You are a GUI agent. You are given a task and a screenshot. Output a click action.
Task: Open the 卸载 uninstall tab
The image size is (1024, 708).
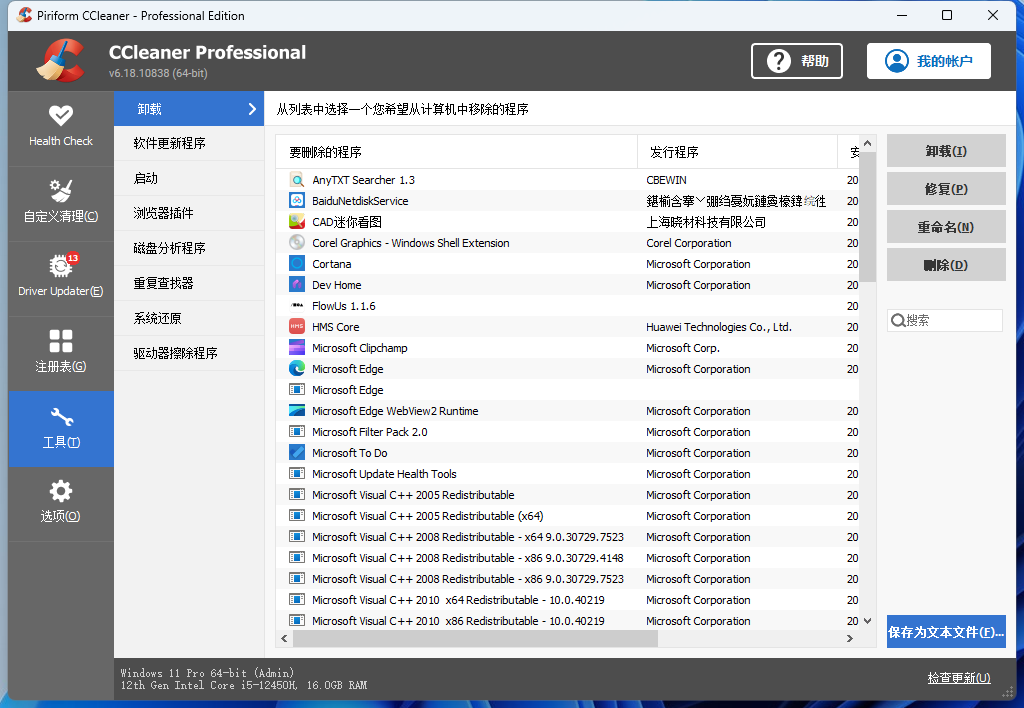click(x=189, y=109)
